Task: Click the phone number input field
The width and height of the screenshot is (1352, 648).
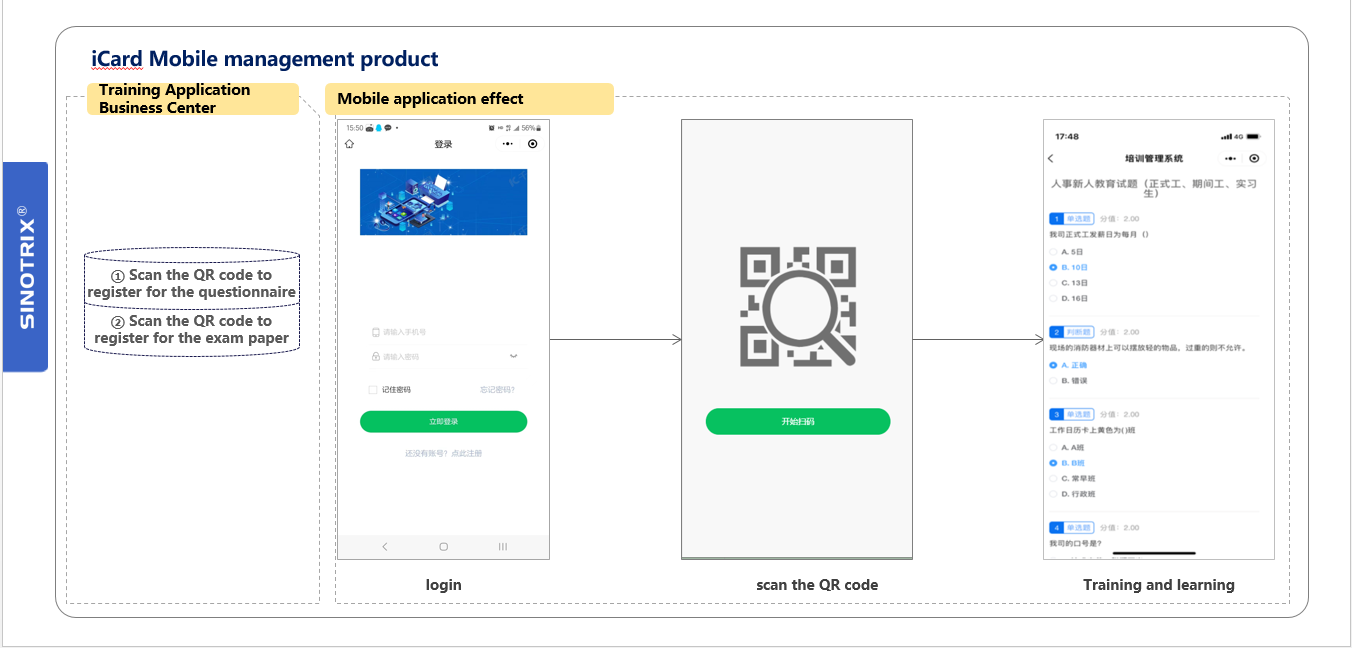Action: [x=444, y=332]
